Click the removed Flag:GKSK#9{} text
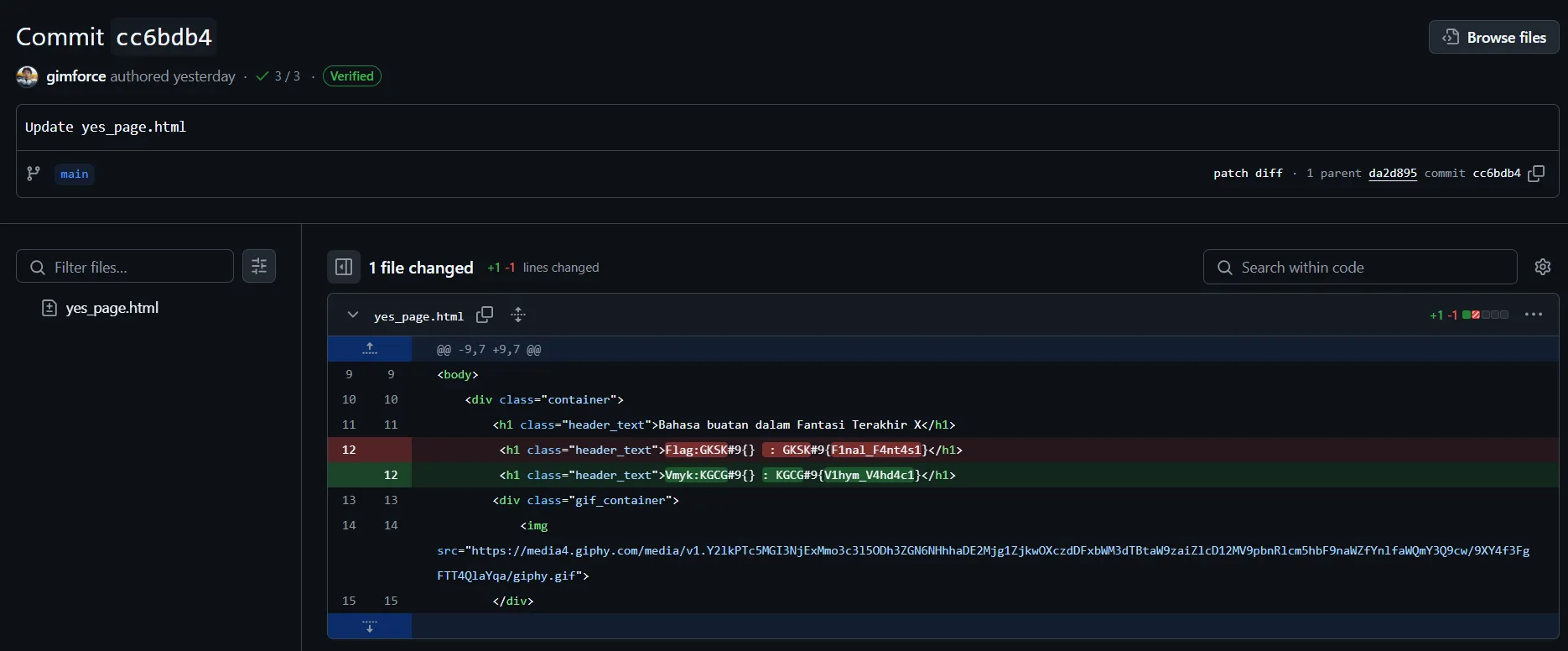The width and height of the screenshot is (1568, 651). 710,450
